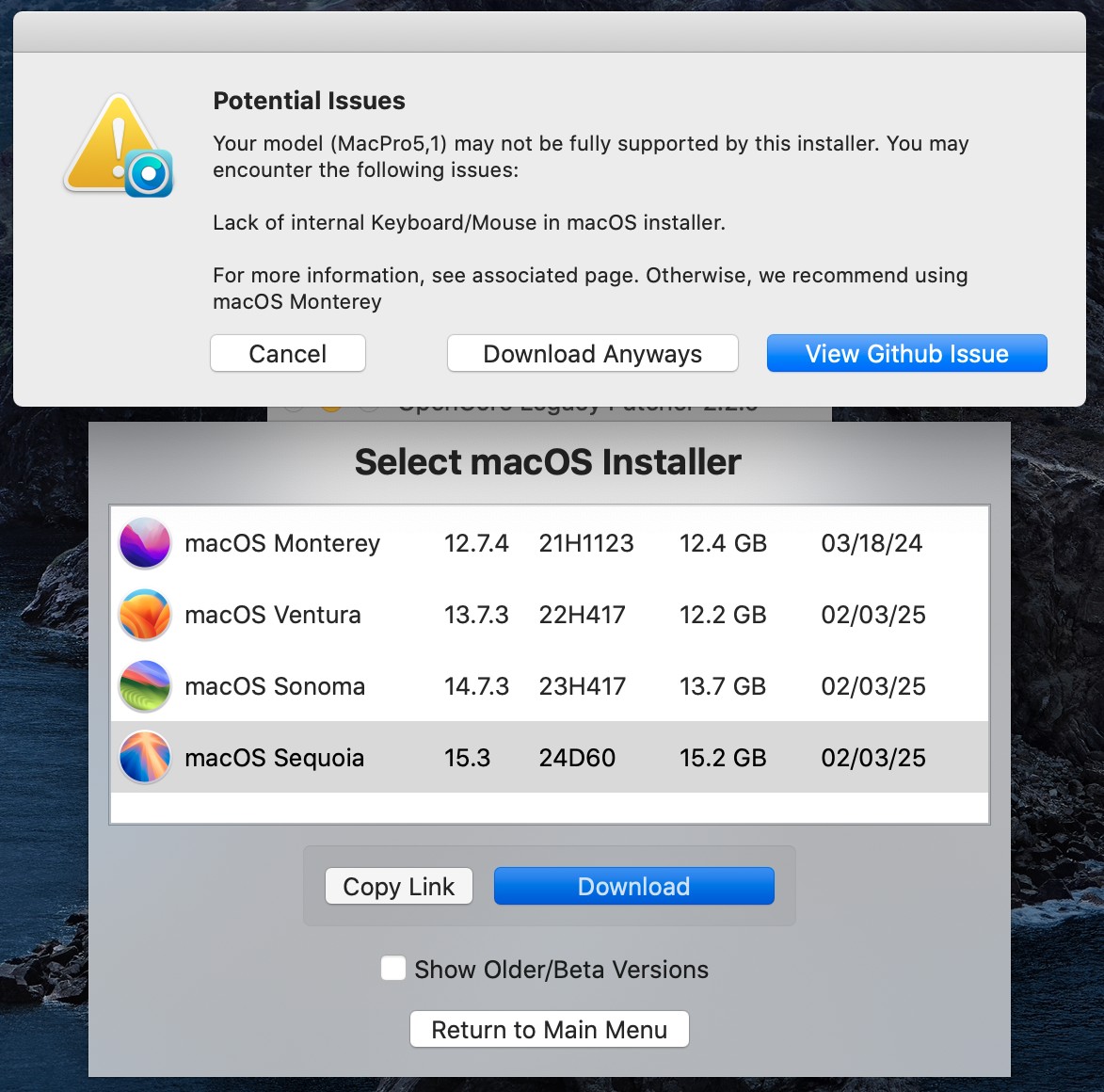This screenshot has height=1092, width=1104.
Task: Select the macOS Ventura row name
Action: [273, 615]
